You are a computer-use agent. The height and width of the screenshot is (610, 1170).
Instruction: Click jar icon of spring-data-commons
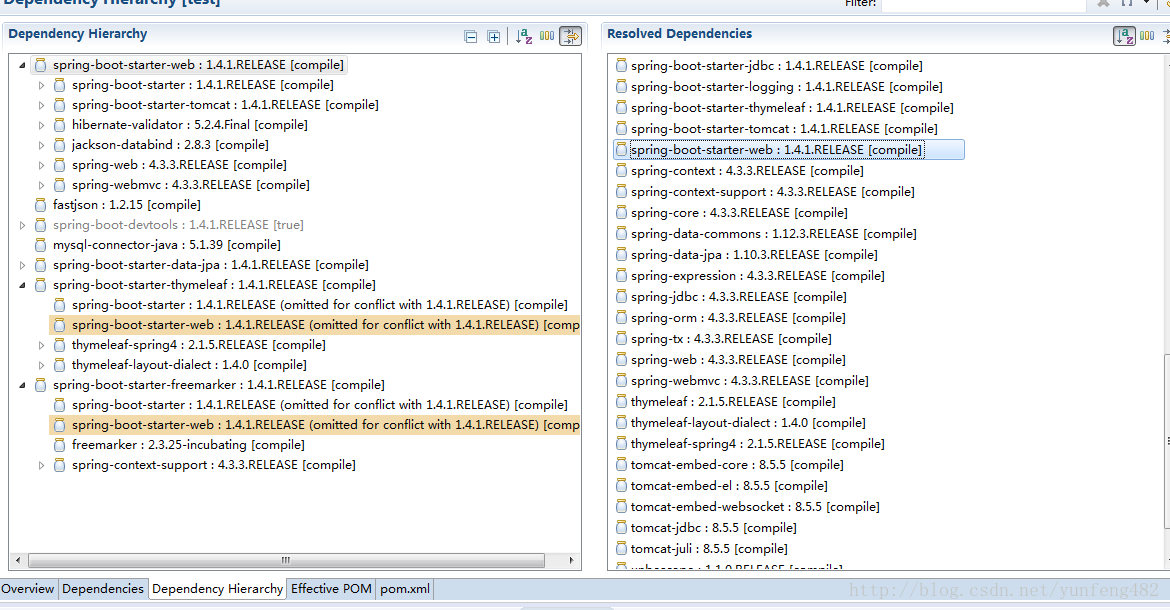621,233
